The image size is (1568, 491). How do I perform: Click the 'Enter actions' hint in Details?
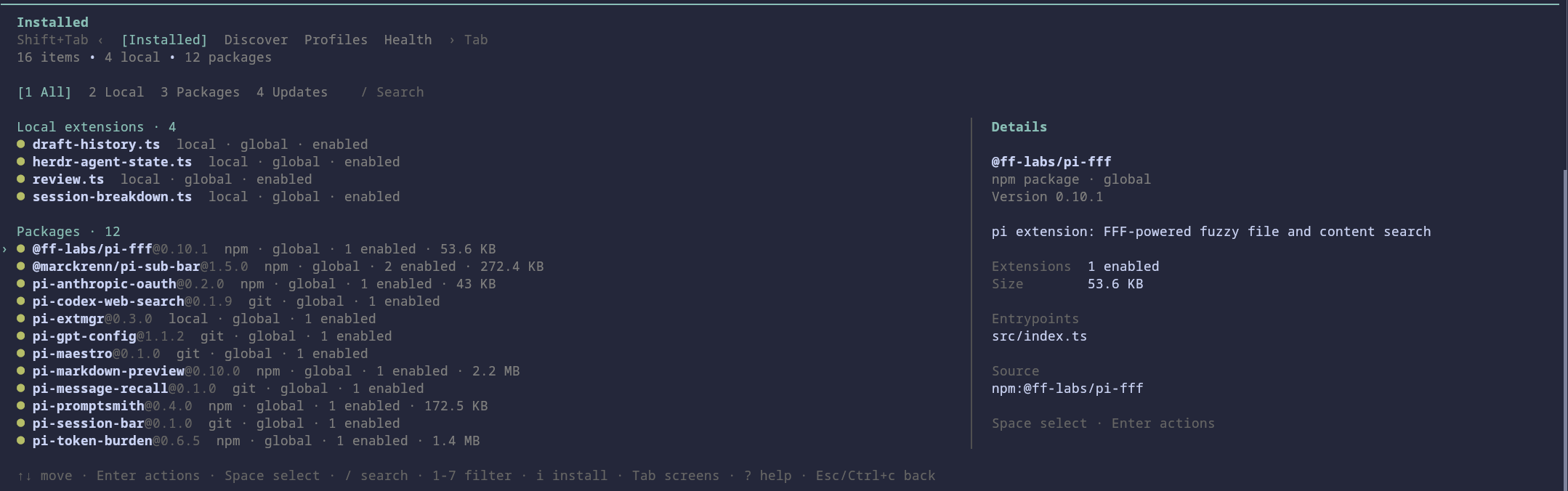pos(1163,423)
